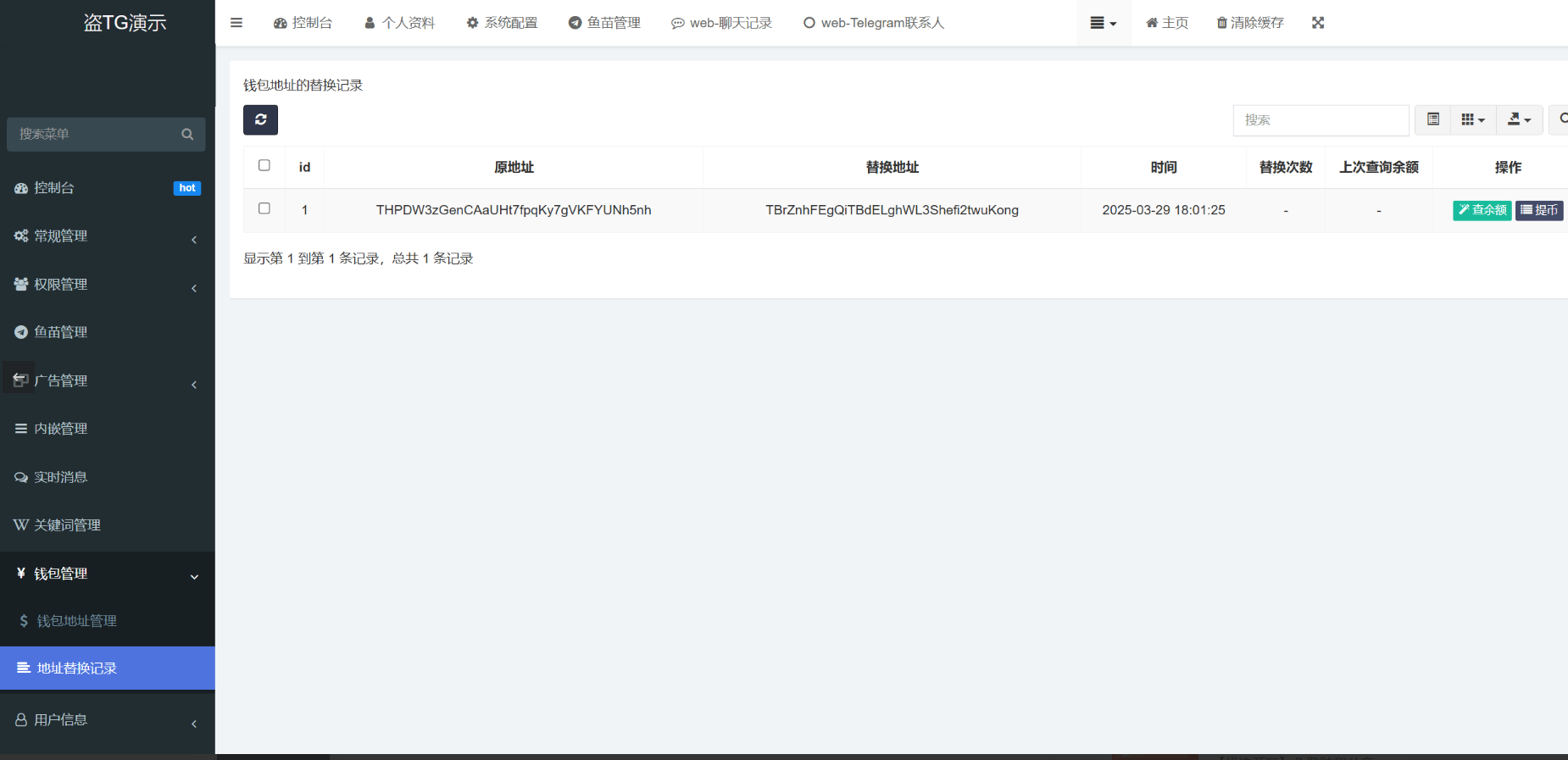The image size is (1568, 760).
Task: Click the 上次查询余额 column header
Action: pyautogui.click(x=1379, y=168)
